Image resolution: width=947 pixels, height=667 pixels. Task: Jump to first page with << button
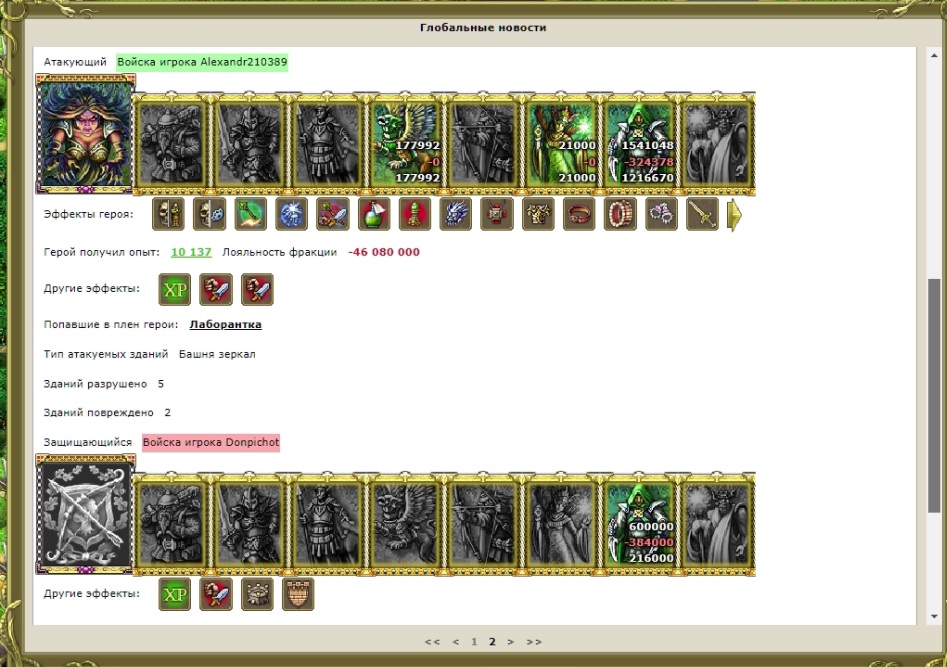click(x=432, y=642)
